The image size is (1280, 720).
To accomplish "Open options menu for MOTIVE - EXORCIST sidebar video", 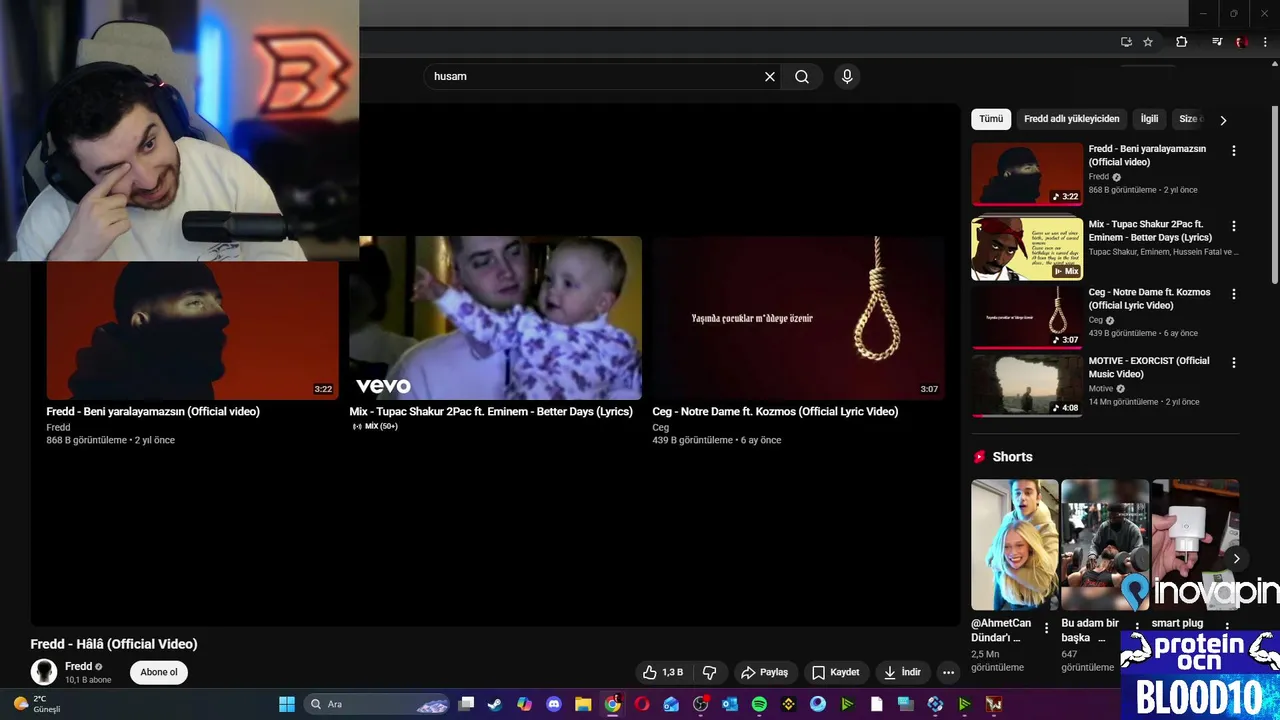I will click(1233, 362).
